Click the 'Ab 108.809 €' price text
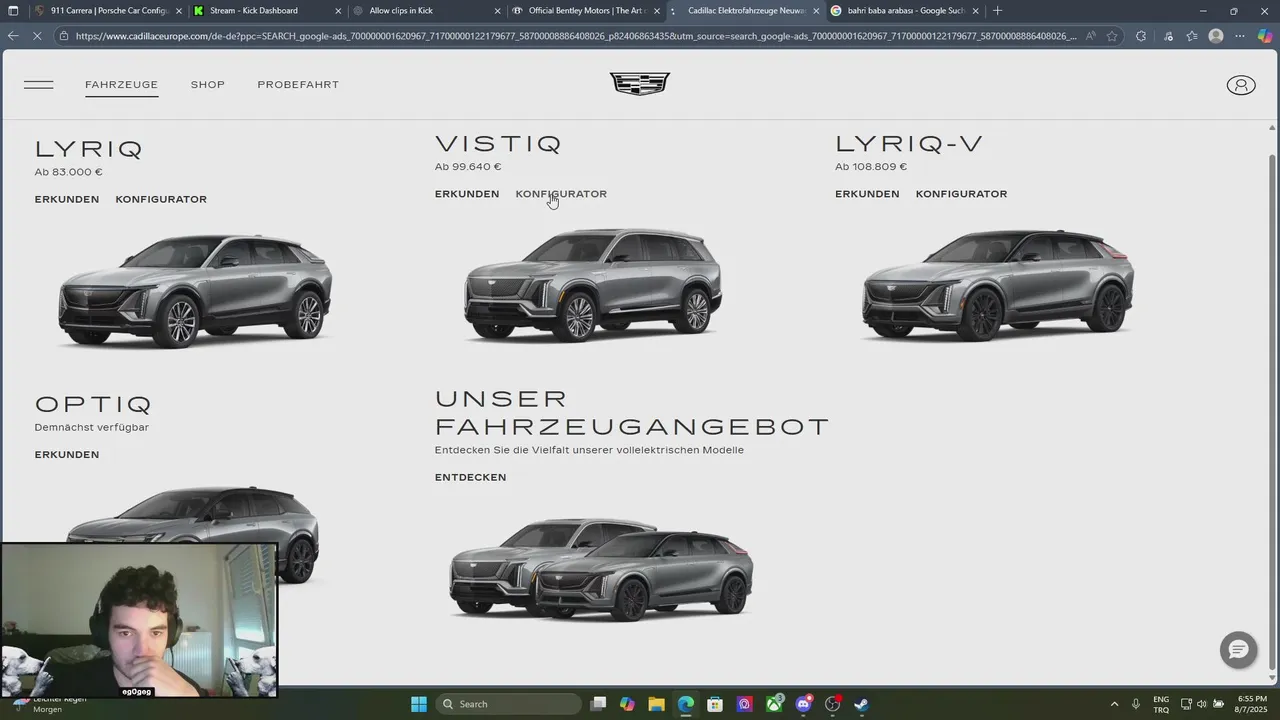The image size is (1280, 720). coord(871,167)
